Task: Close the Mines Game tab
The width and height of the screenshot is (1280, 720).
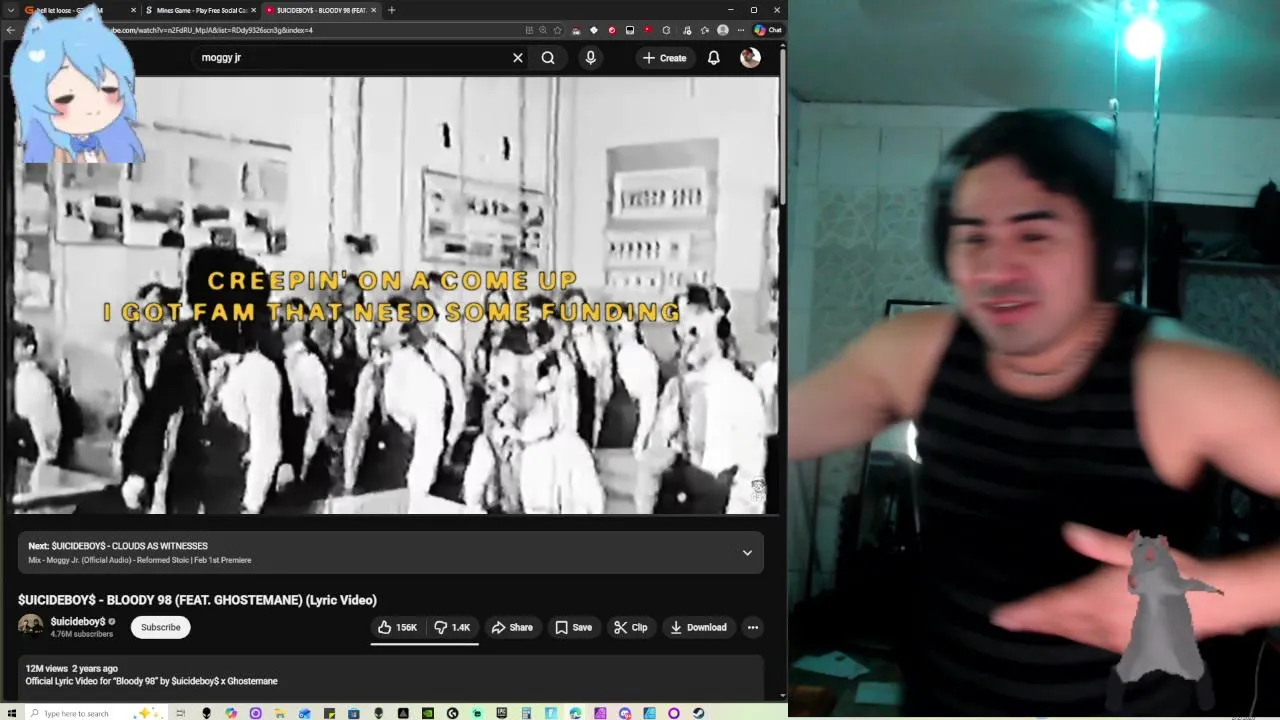Action: (x=253, y=10)
